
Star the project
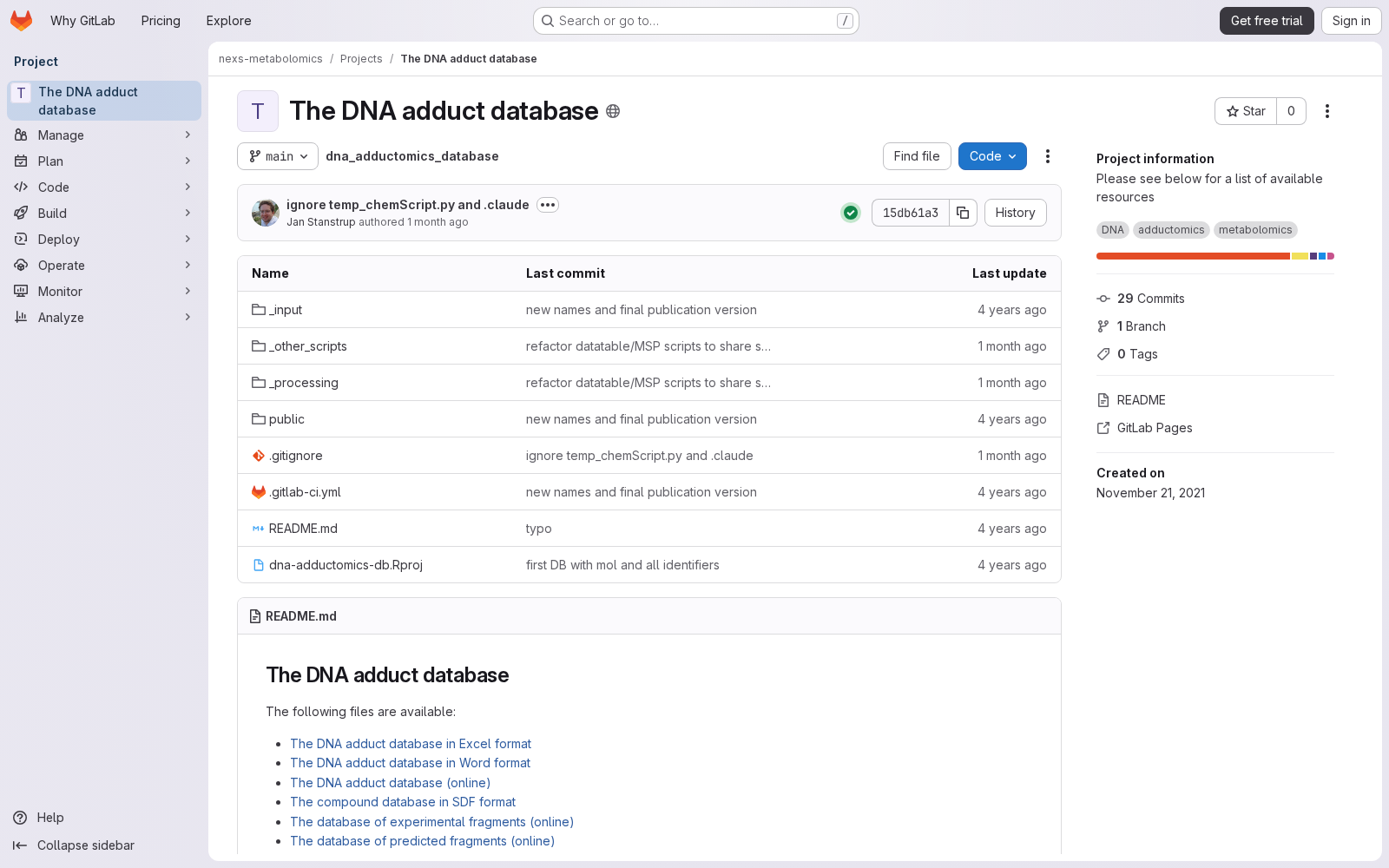point(1246,111)
